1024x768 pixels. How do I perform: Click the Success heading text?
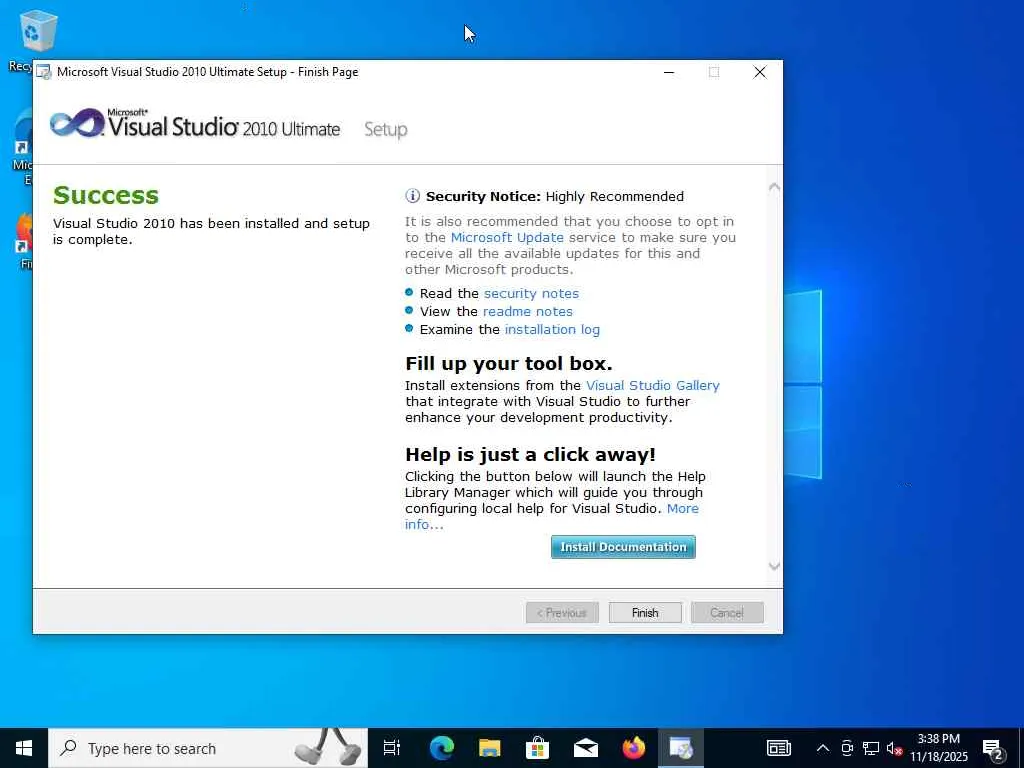(x=106, y=195)
